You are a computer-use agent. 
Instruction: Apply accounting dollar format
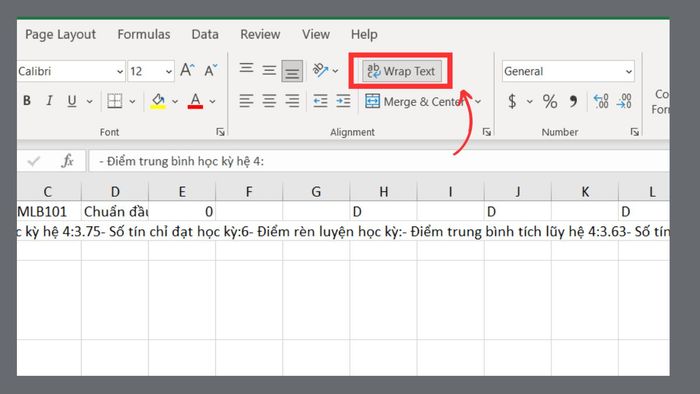[512, 101]
